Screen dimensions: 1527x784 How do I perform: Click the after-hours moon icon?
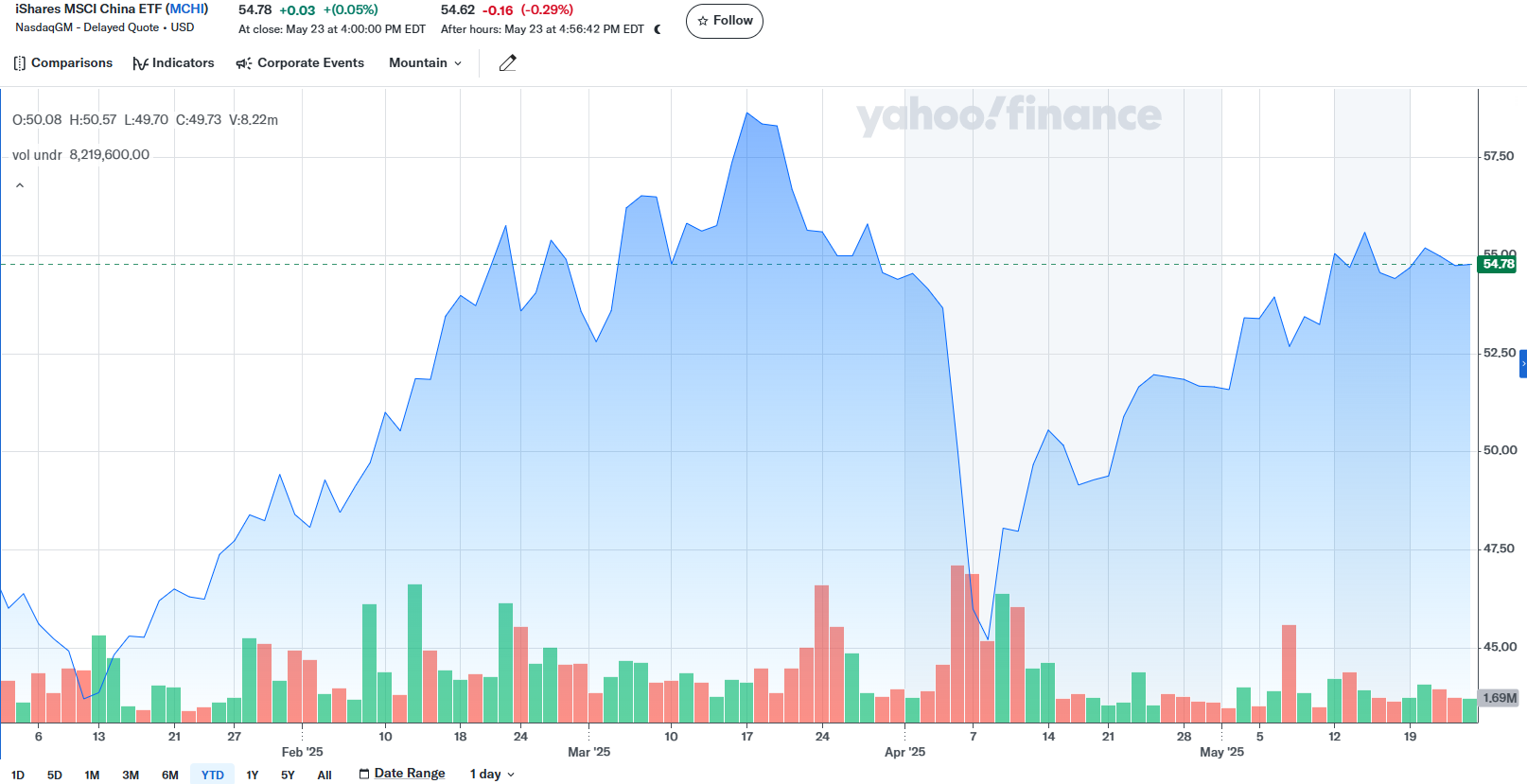(658, 29)
